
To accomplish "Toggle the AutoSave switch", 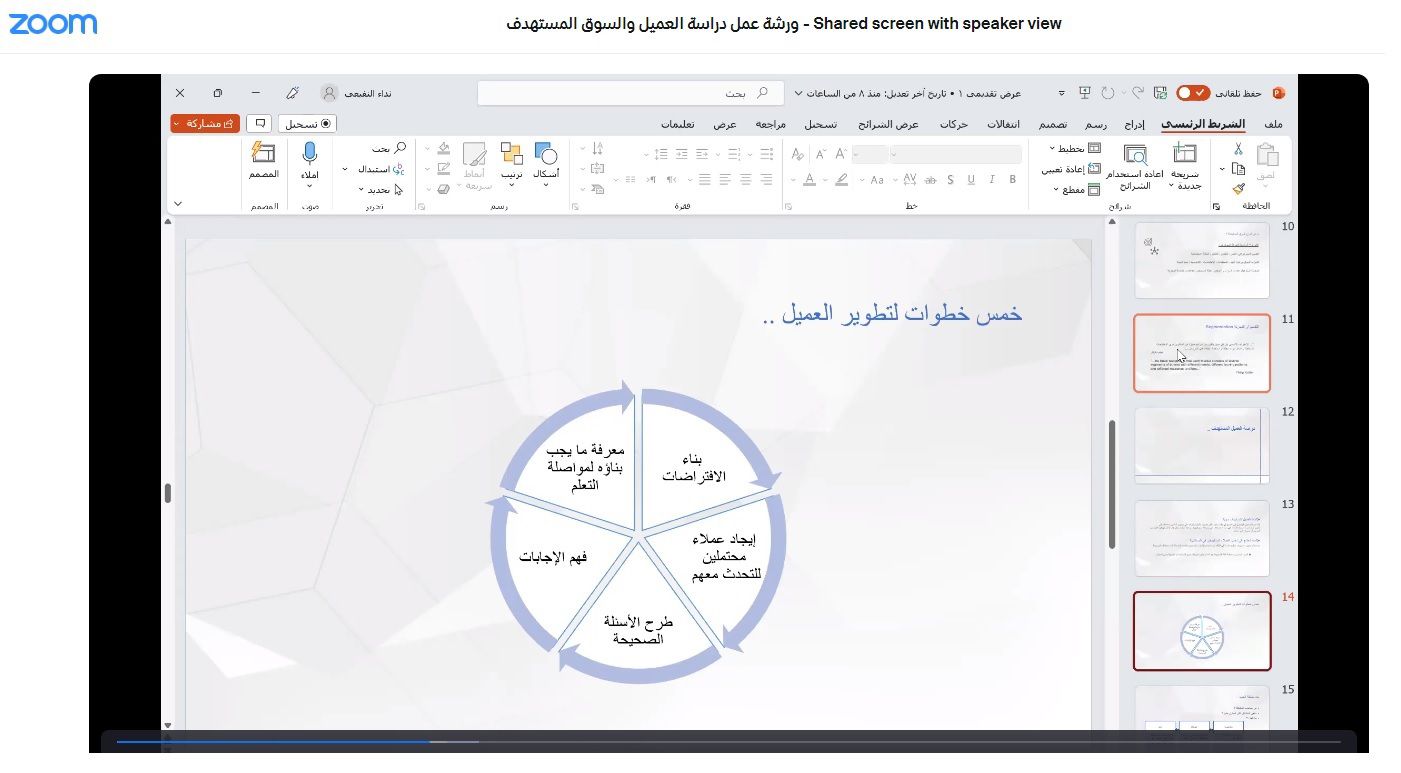I will [1192, 93].
